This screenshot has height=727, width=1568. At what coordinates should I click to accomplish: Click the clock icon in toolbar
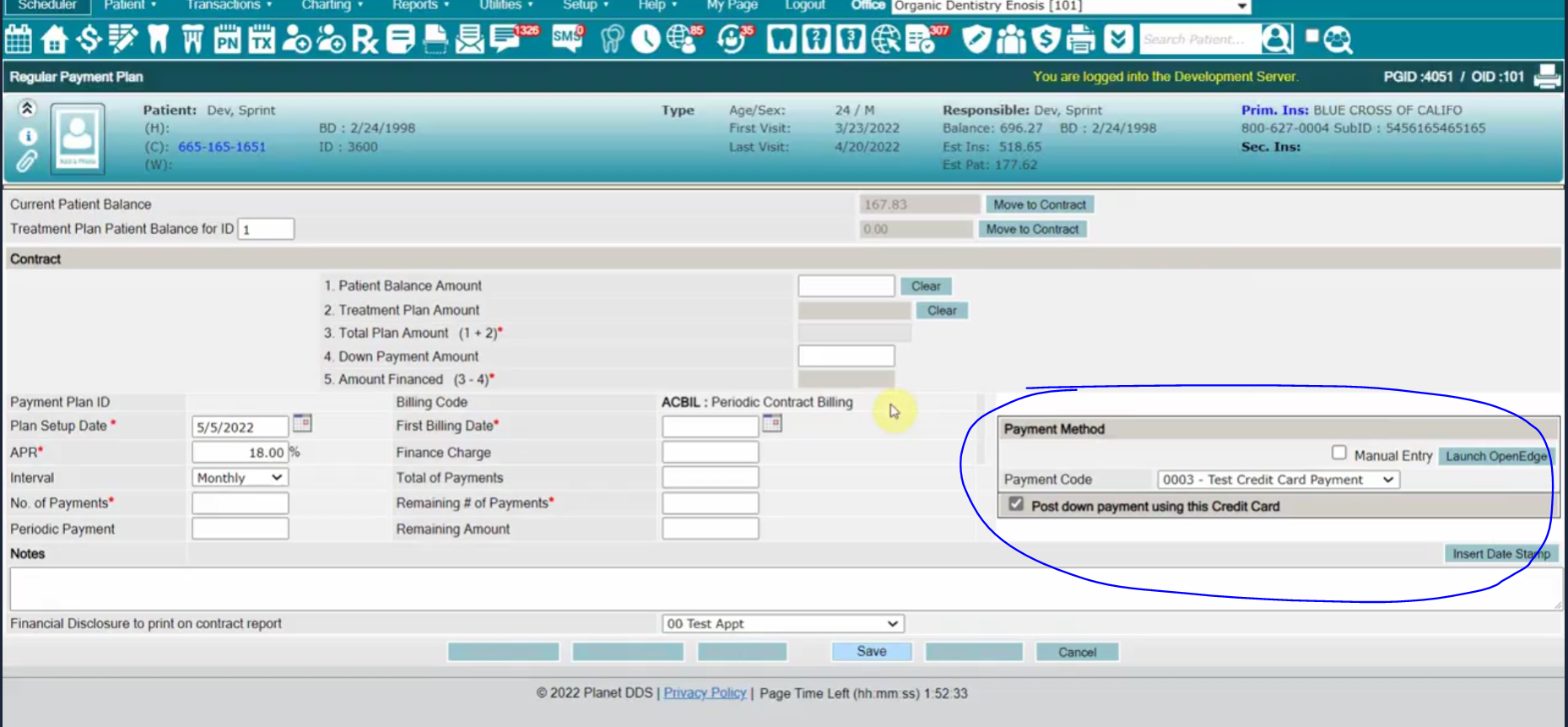[x=646, y=39]
